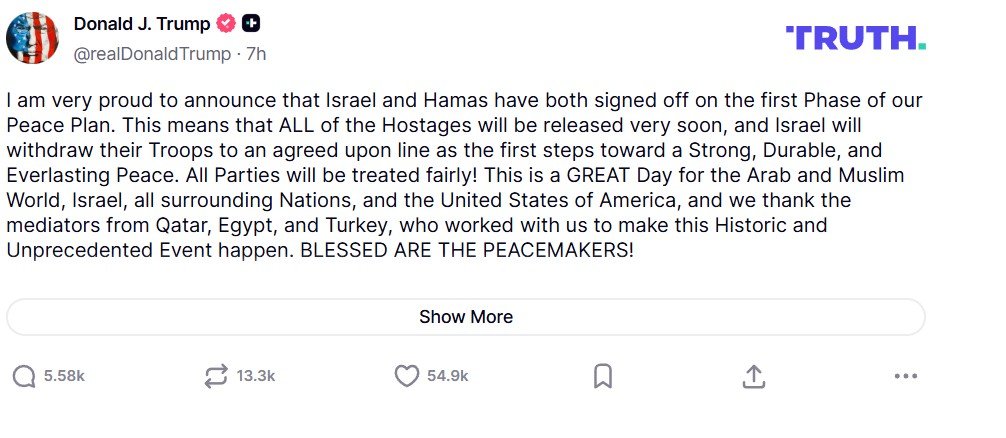ReTruth this post using the arrows icon
Viewport: 1006px width, 438px height.
pyautogui.click(x=215, y=376)
